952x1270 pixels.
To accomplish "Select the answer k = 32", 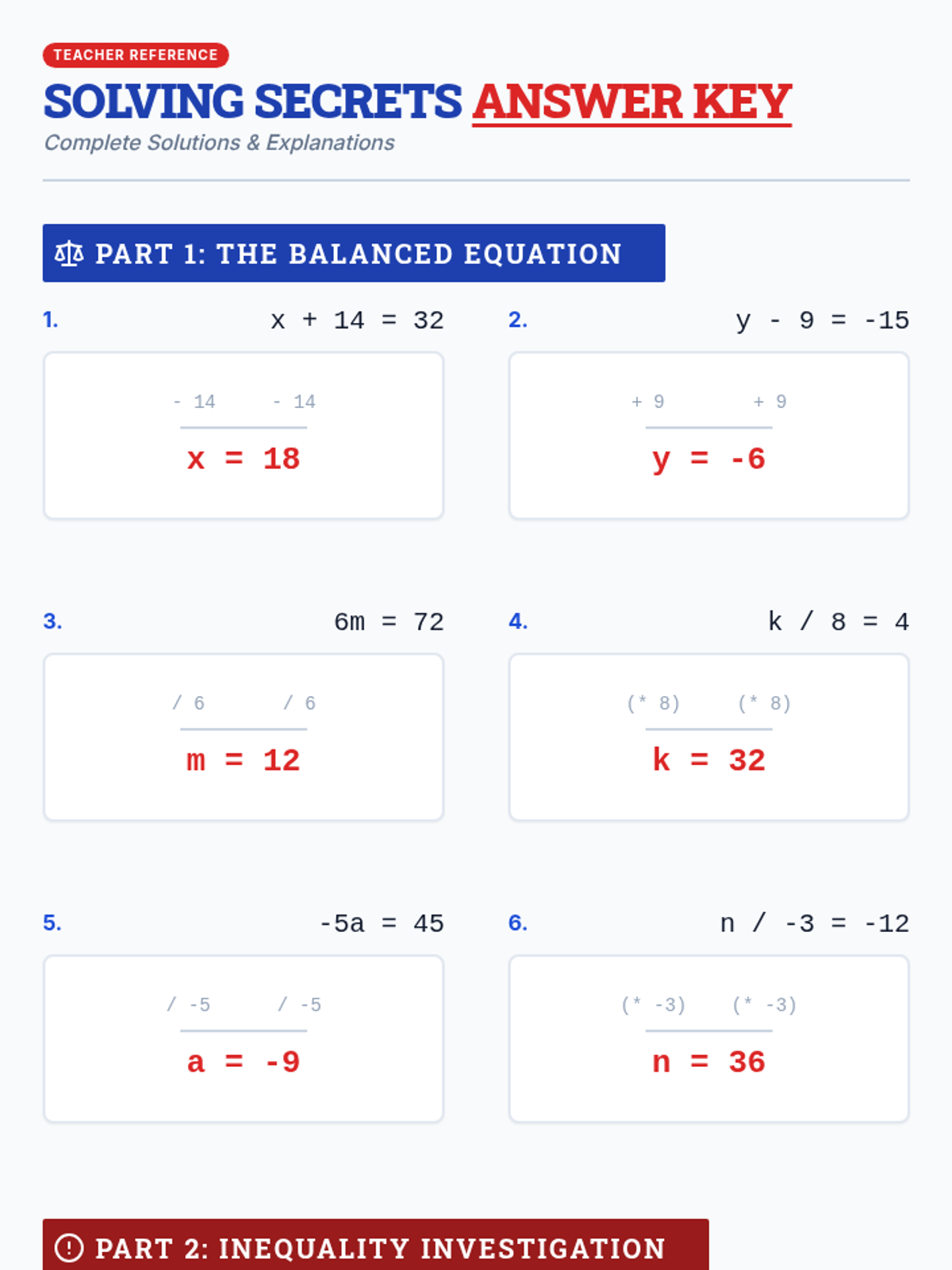I will tap(708, 760).
